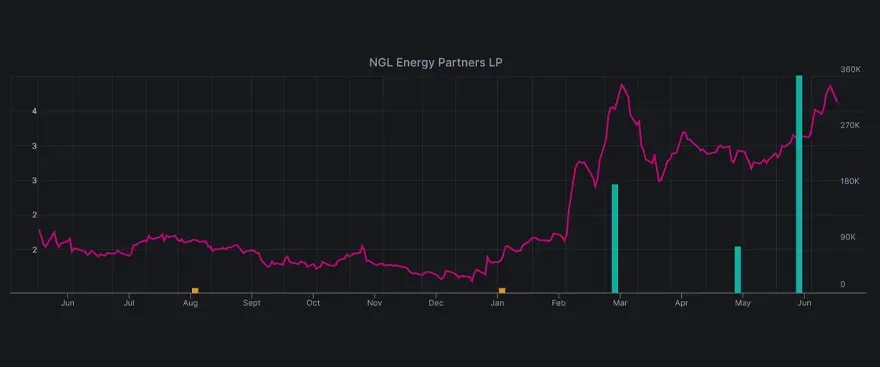Click the Aug label on time axis
Viewport: 880px width, 367px height.
(x=191, y=303)
